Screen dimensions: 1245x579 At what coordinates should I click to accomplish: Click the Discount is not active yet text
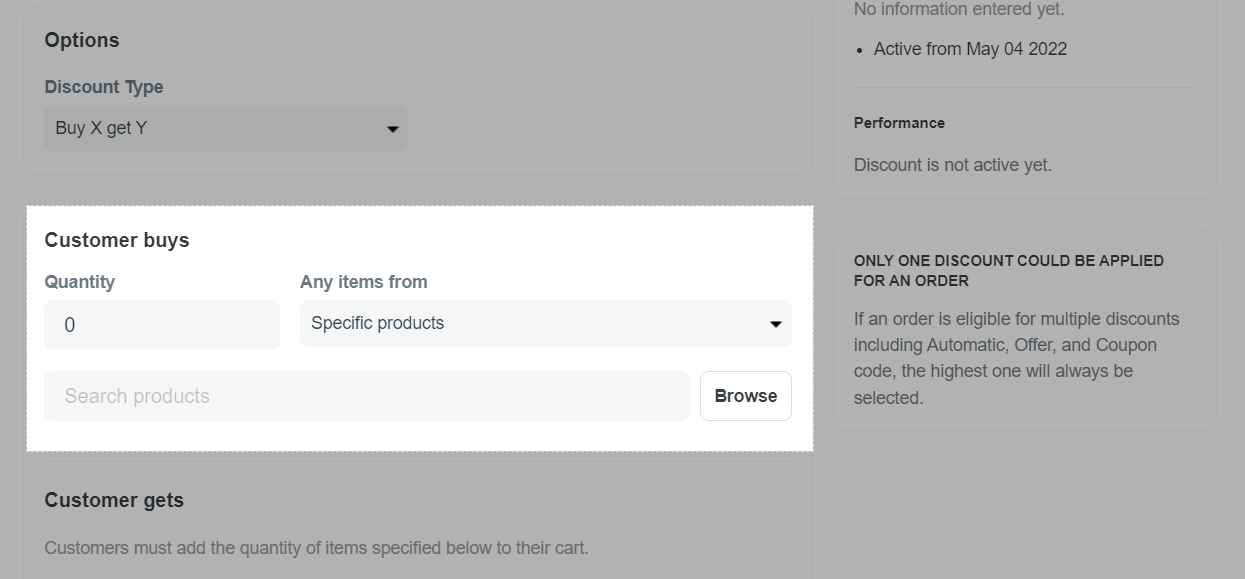point(953,165)
